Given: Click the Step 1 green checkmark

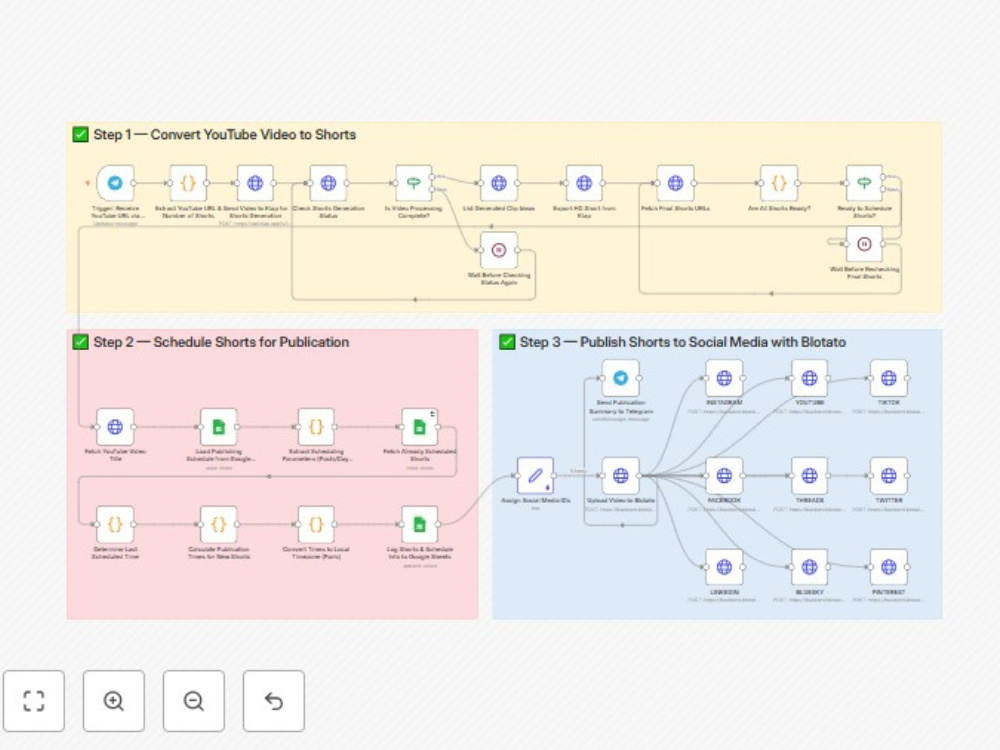Looking at the screenshot, I should [x=80, y=135].
